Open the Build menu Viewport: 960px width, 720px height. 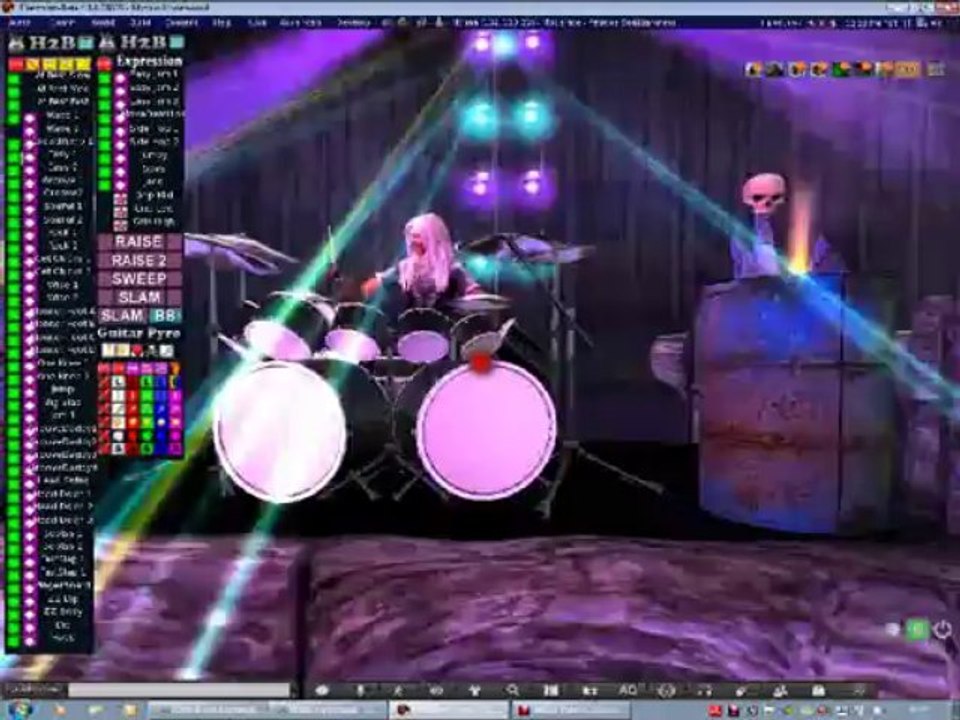click(141, 23)
